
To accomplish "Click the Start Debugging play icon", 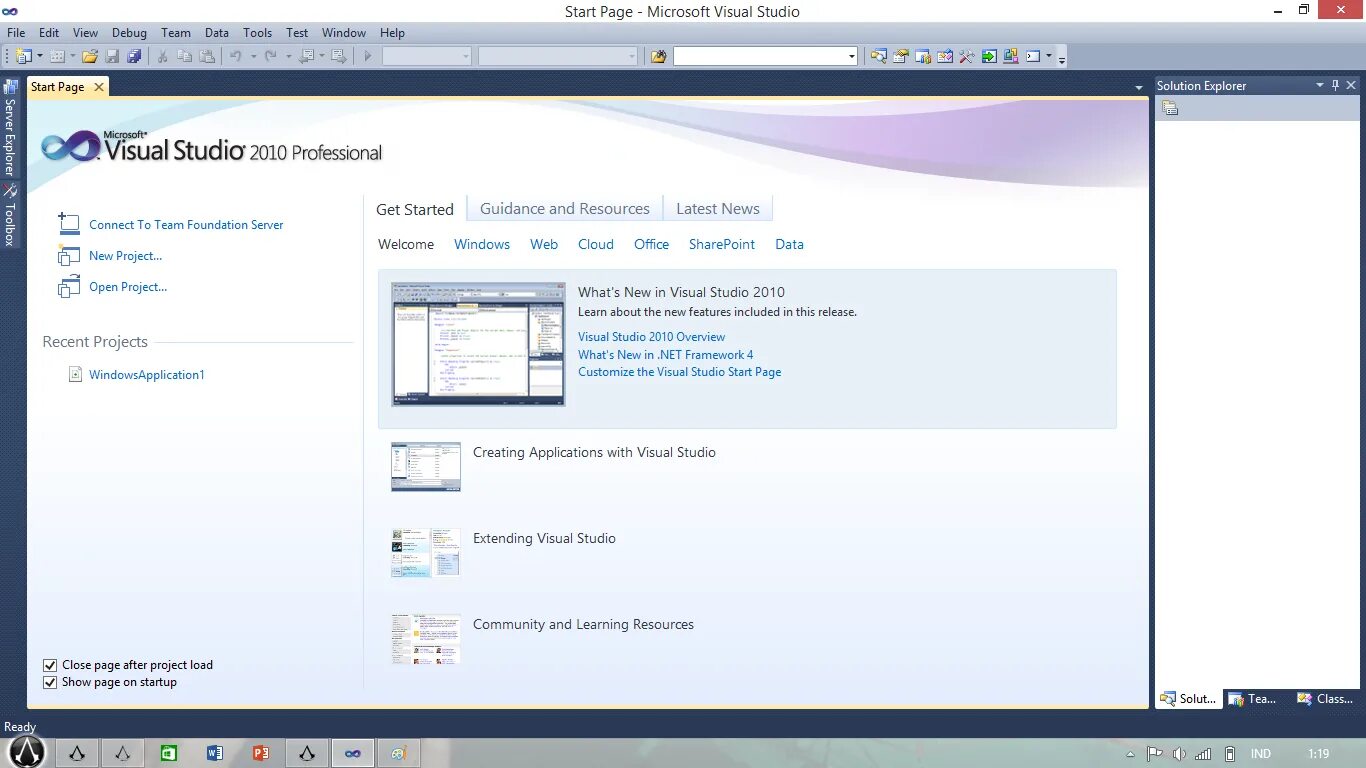I will (368, 56).
